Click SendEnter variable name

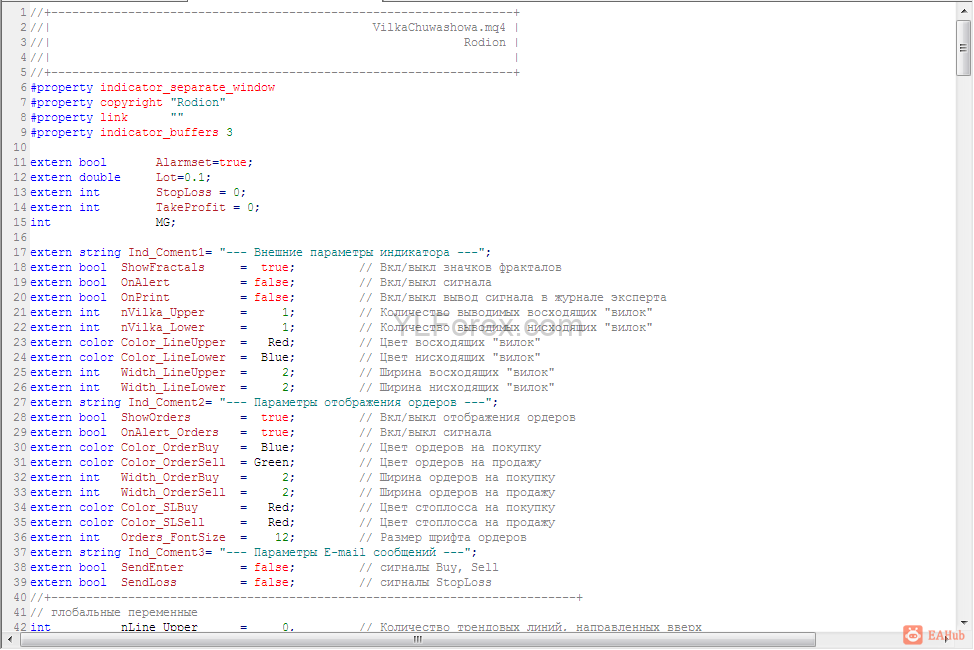tap(152, 567)
